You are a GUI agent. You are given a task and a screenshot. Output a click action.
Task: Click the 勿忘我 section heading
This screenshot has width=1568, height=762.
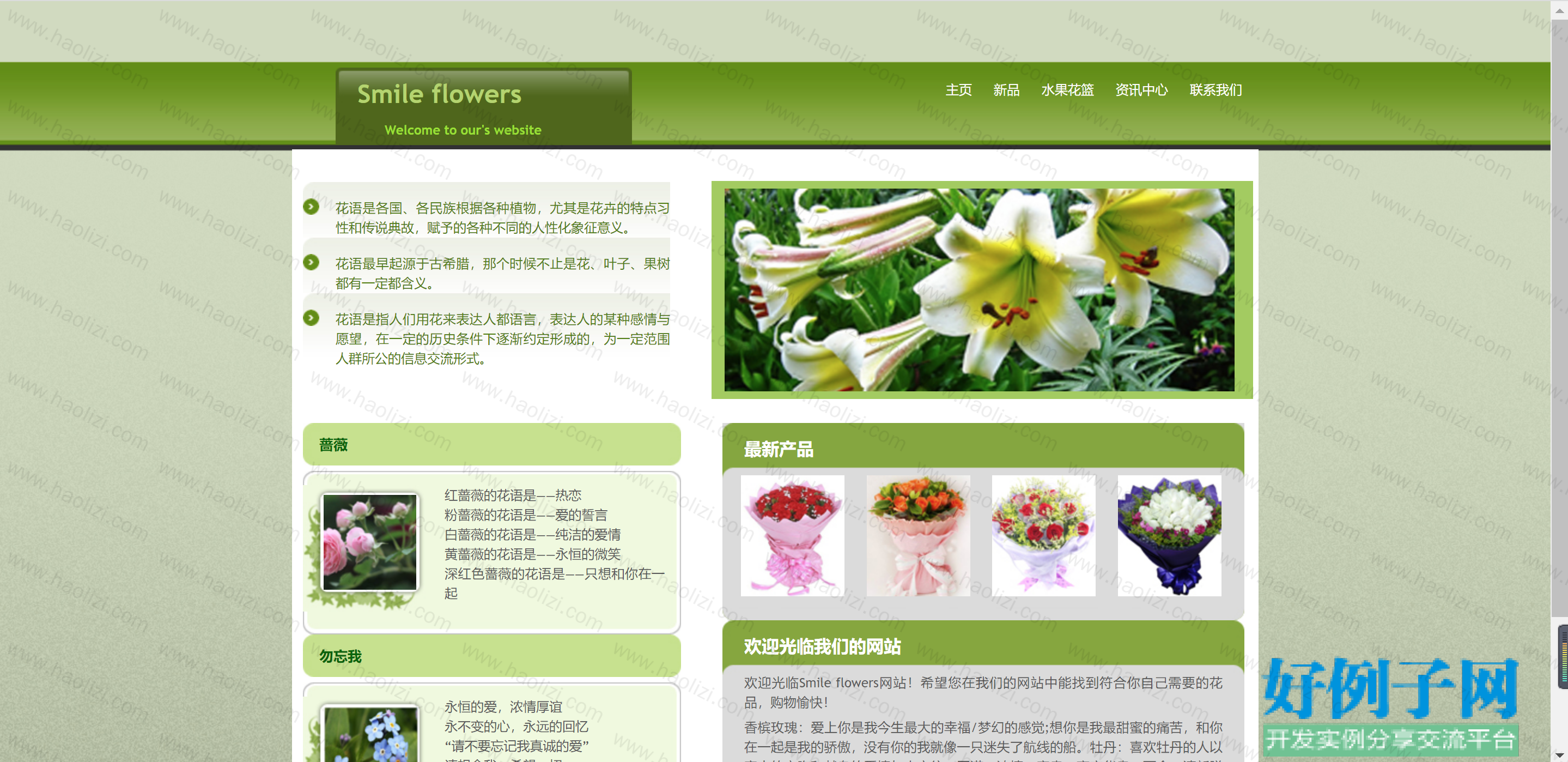click(x=341, y=657)
